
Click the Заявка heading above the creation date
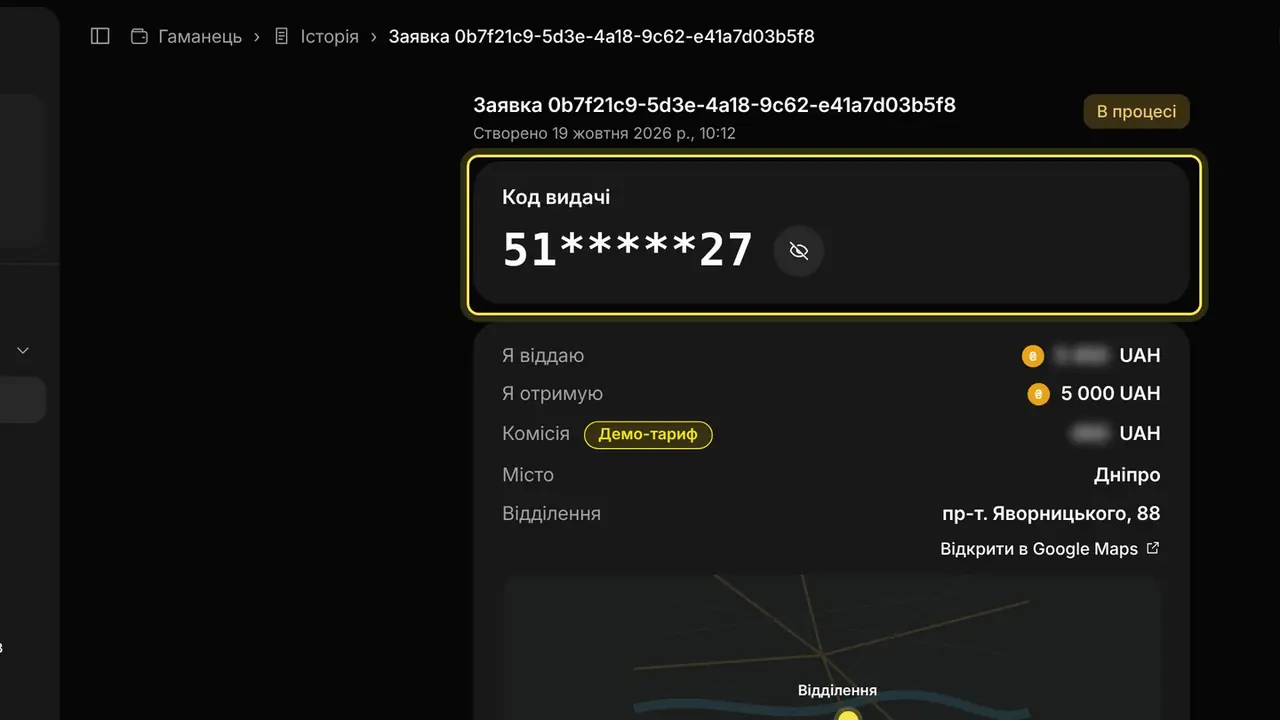(x=715, y=105)
